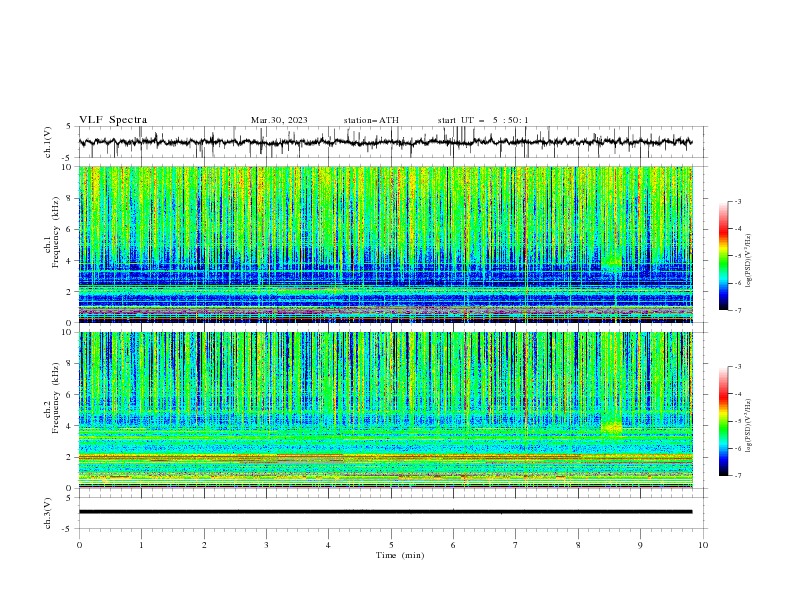Click the "-5" label on lower color bar

tap(737, 421)
